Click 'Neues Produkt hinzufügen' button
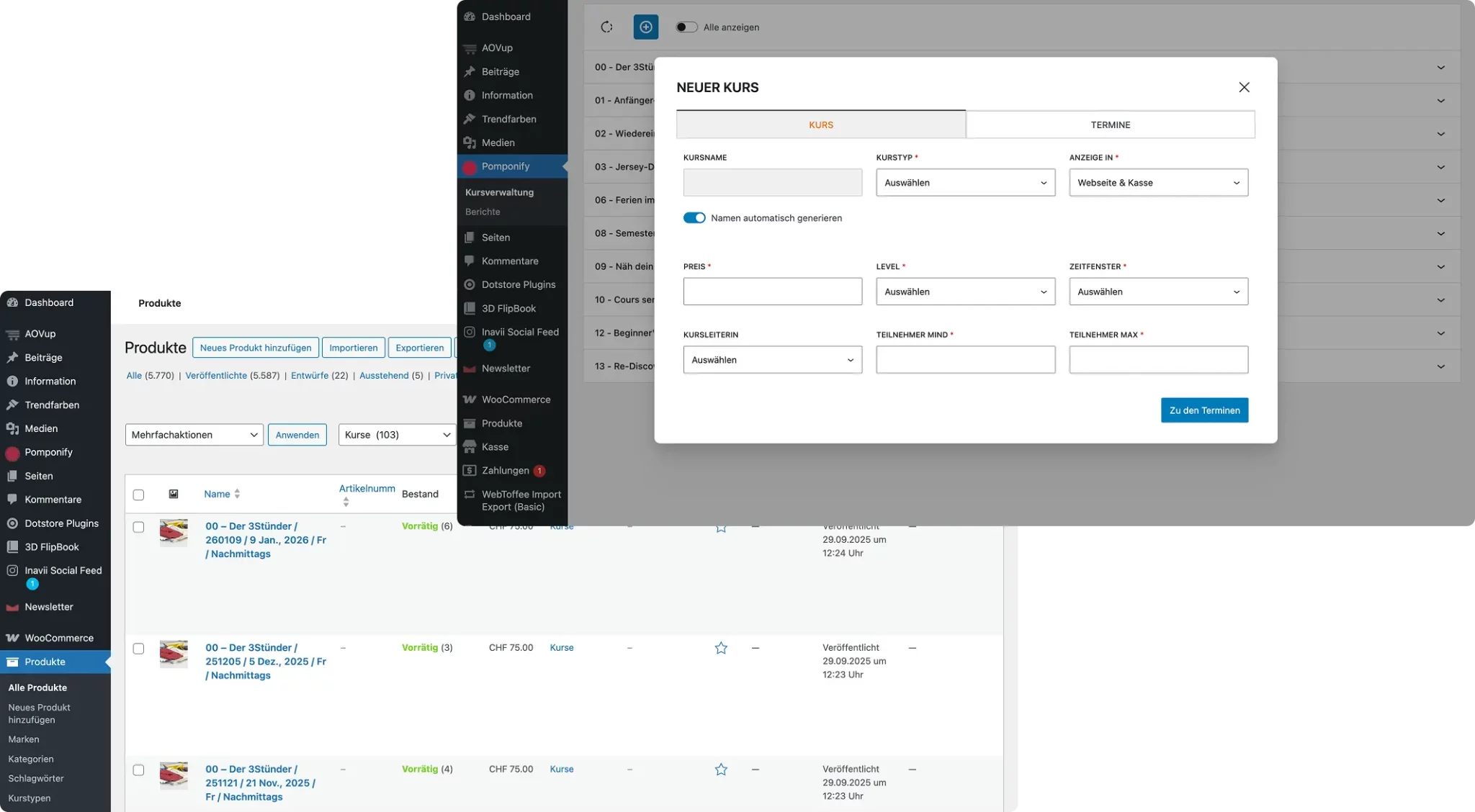Viewport: 1475px width, 812px height. pos(256,348)
